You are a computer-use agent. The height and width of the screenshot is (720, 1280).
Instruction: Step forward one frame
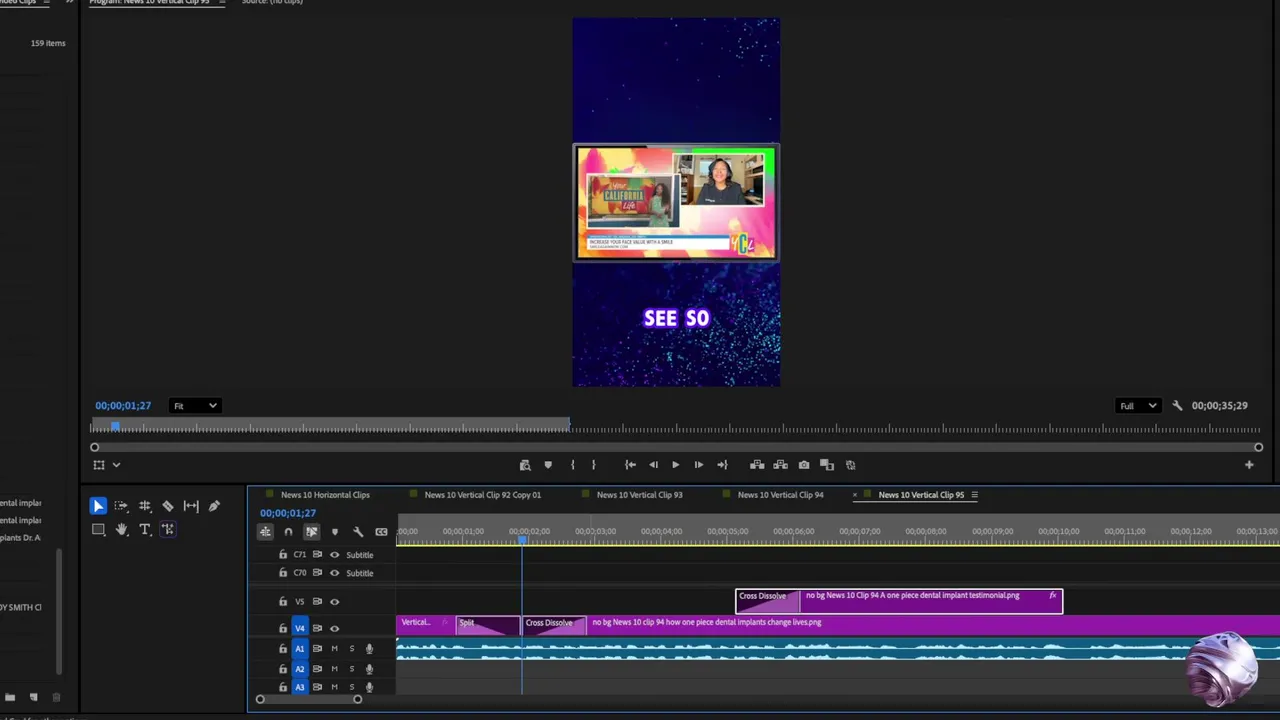click(x=698, y=465)
